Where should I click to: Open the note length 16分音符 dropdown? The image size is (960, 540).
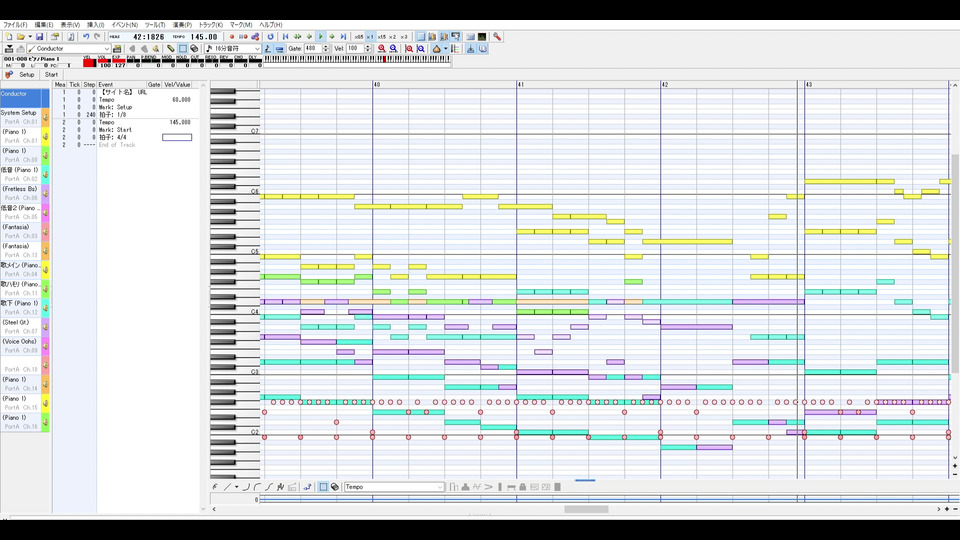233,48
